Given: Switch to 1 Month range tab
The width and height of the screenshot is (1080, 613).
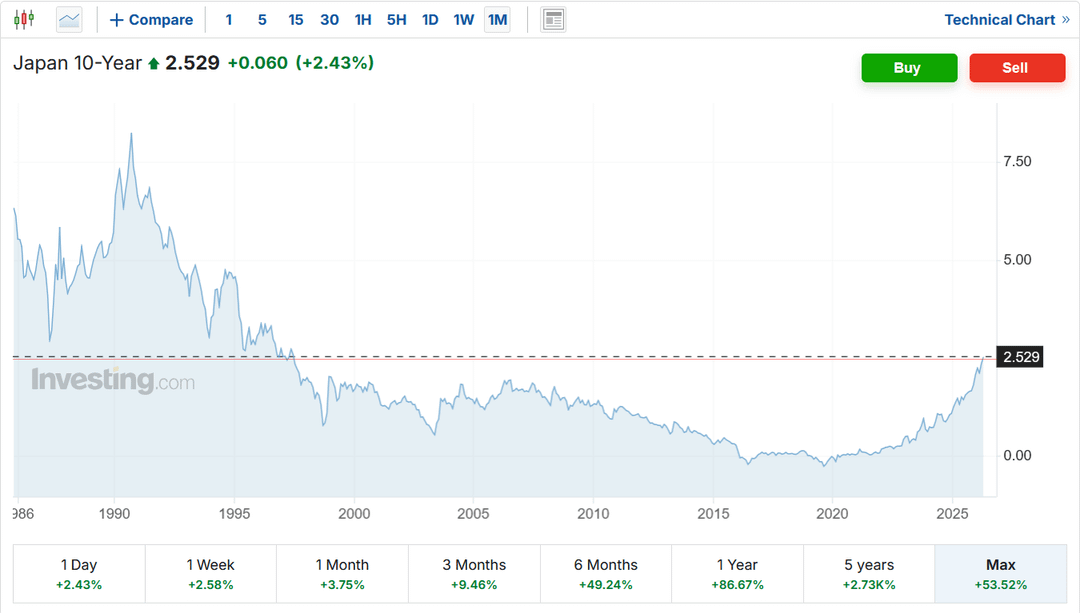Looking at the screenshot, I should tap(342, 574).
